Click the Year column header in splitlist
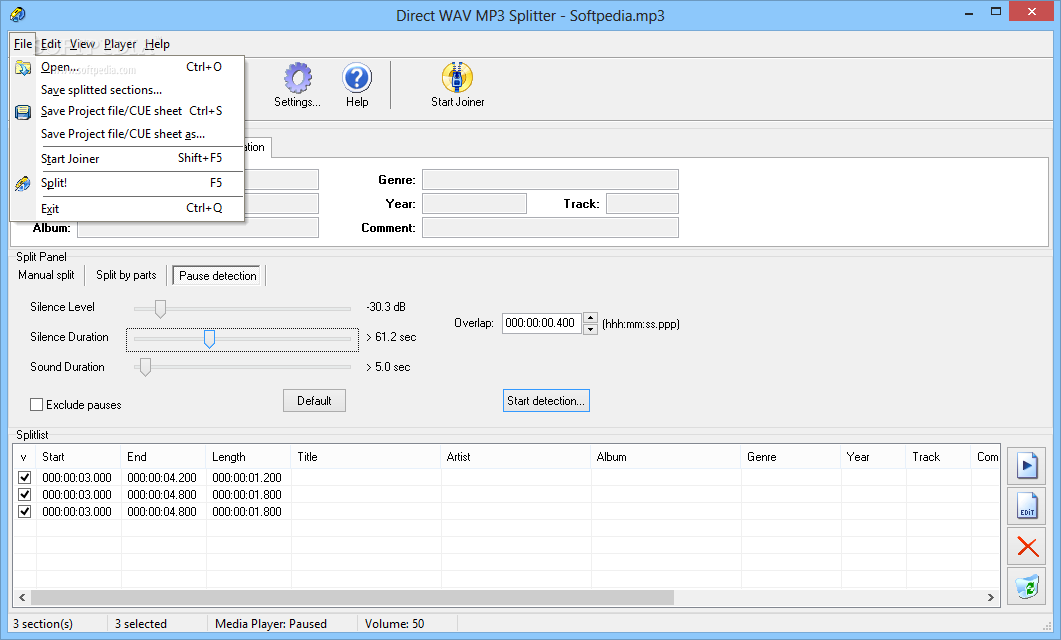 [x=874, y=457]
